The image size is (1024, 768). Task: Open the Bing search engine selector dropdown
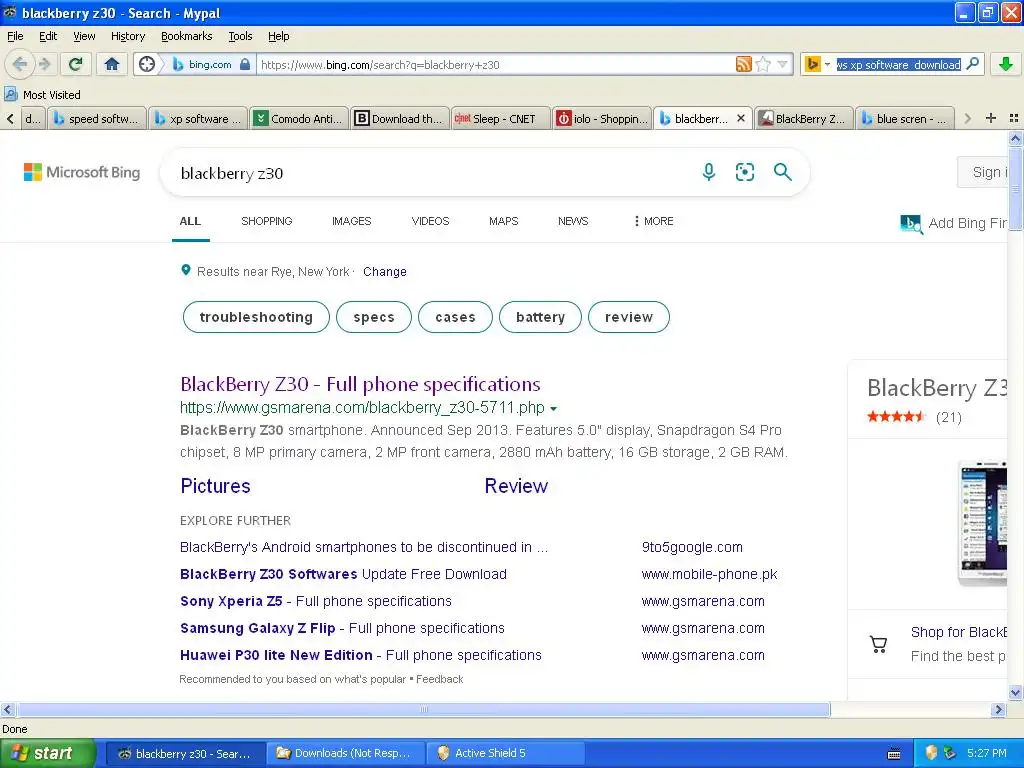[x=817, y=64]
